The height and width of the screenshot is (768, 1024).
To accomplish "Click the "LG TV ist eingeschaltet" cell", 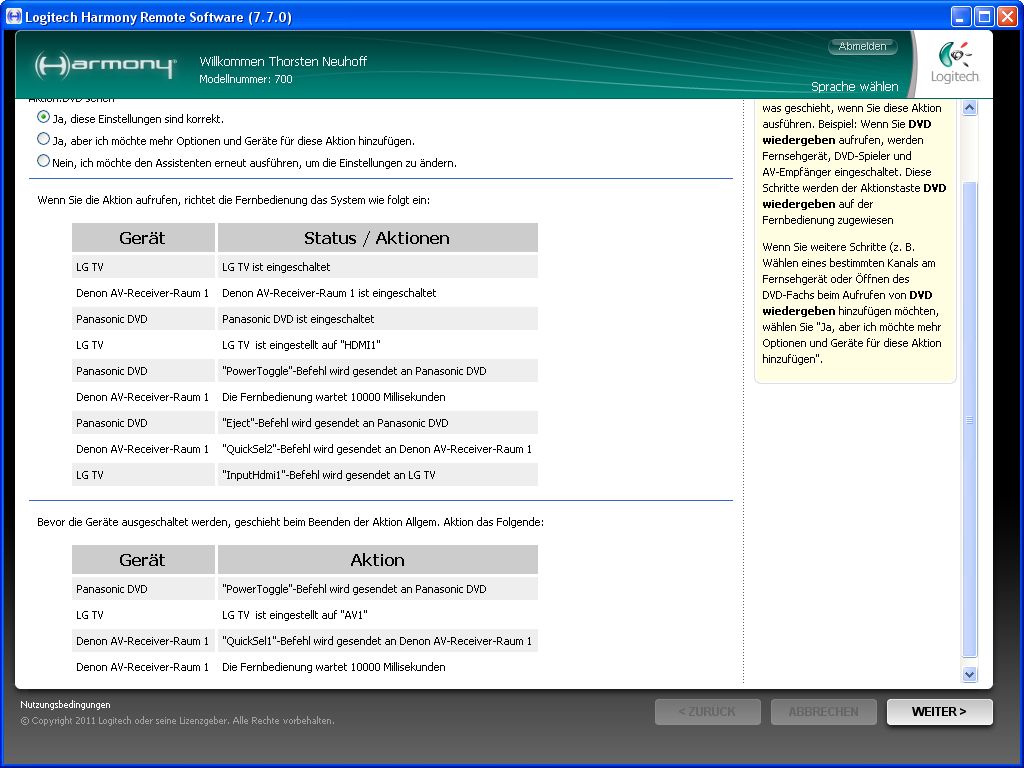I will click(x=377, y=266).
